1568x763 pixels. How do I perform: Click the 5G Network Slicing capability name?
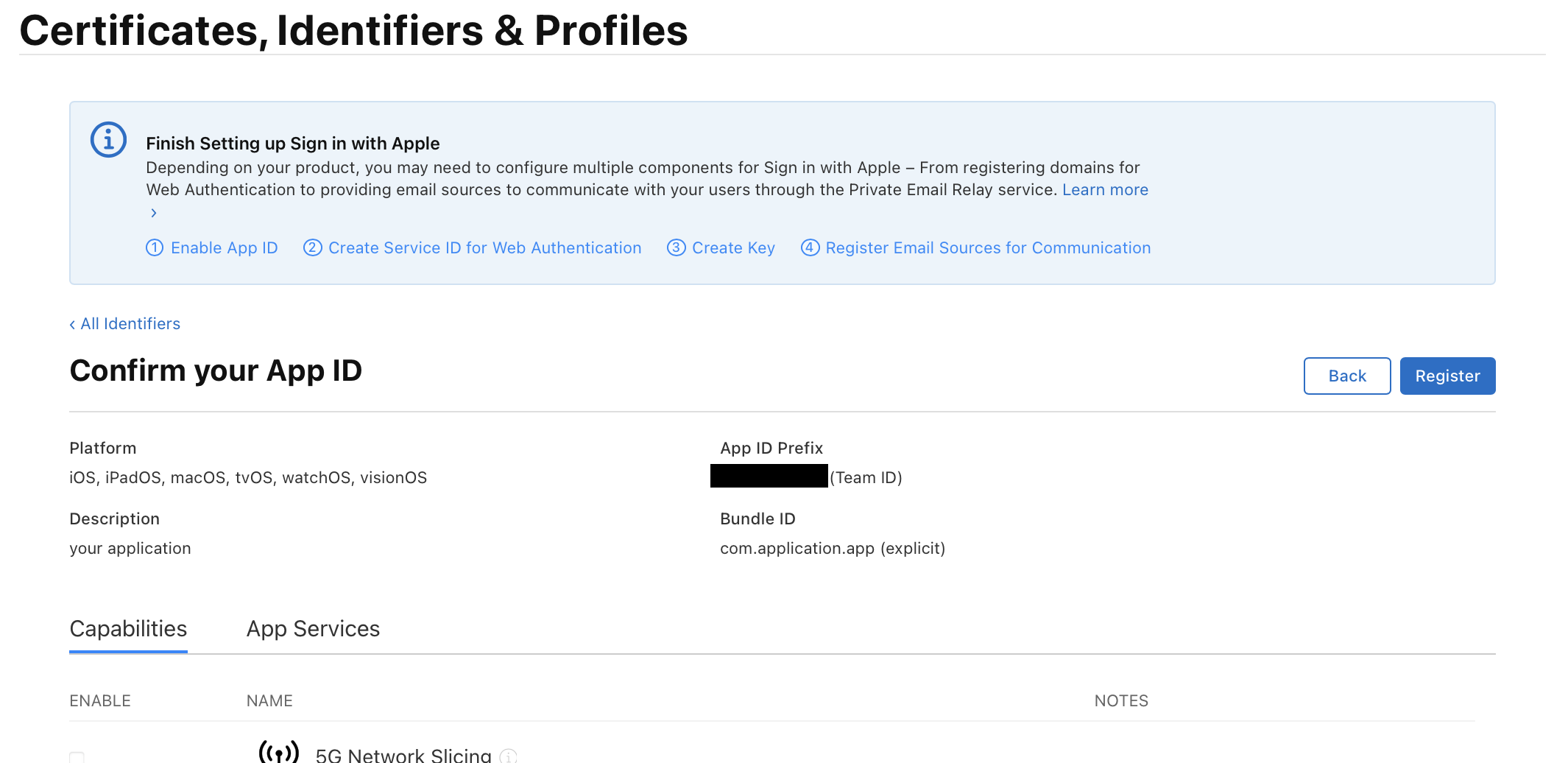point(403,755)
